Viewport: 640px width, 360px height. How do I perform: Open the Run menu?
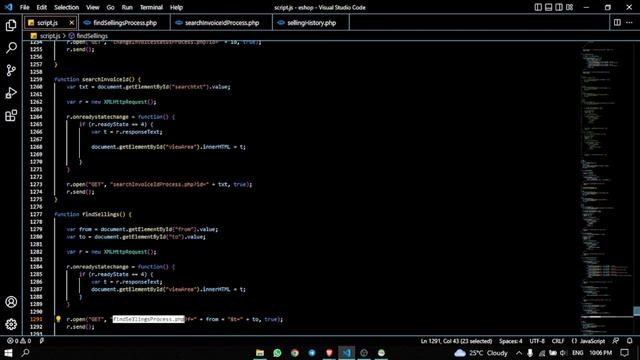pyautogui.click(x=127, y=7)
